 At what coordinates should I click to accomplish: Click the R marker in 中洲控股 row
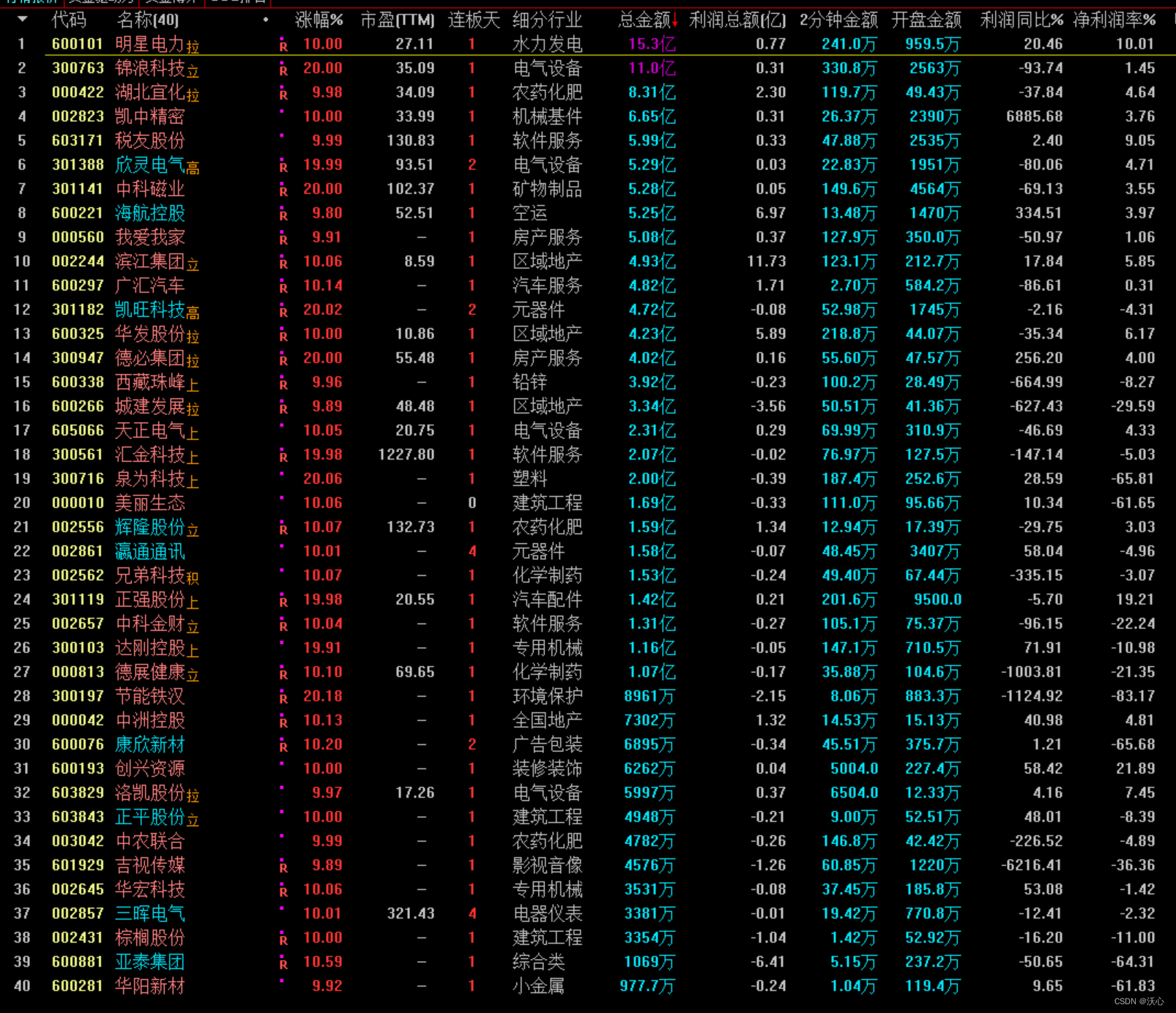click(283, 722)
